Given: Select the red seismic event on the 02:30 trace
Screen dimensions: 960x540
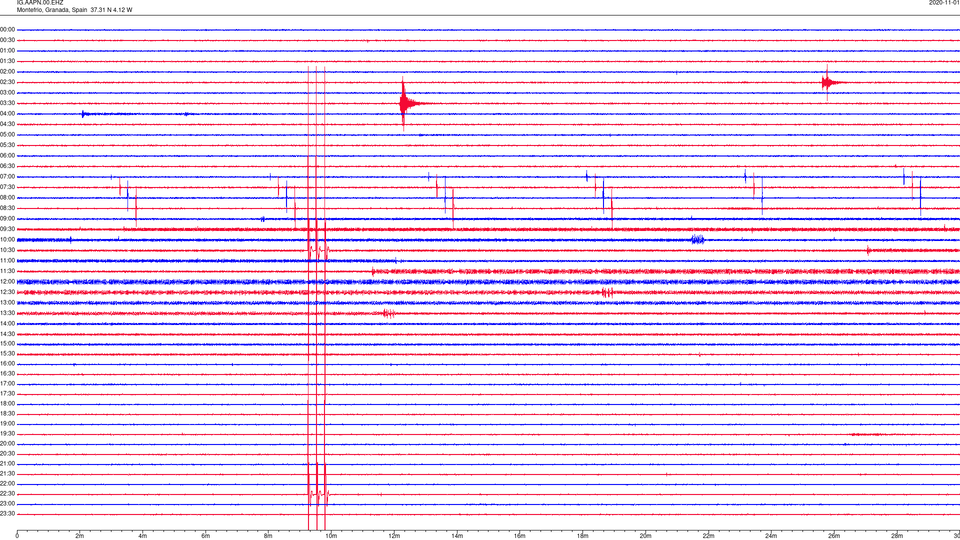Looking at the screenshot, I should (x=830, y=82).
